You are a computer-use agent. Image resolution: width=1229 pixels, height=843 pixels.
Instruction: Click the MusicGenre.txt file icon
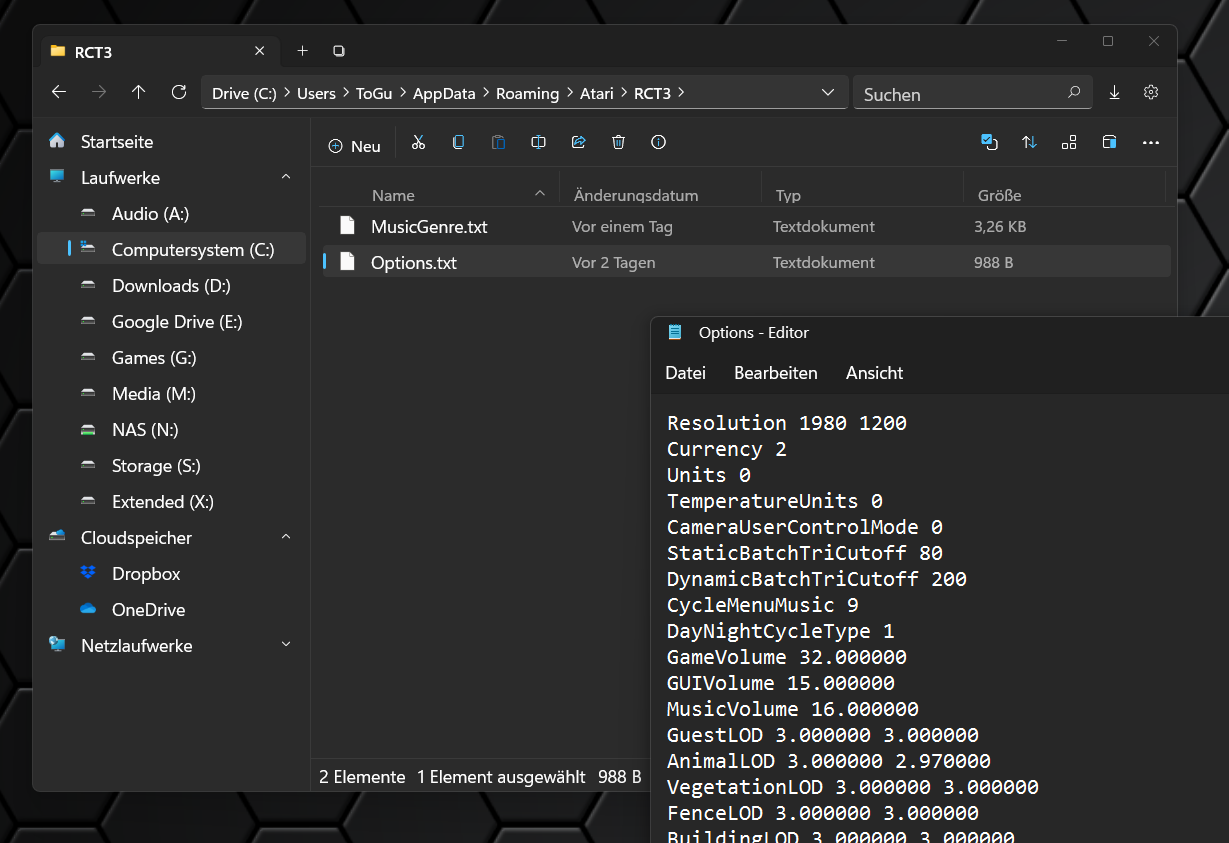[x=347, y=226]
